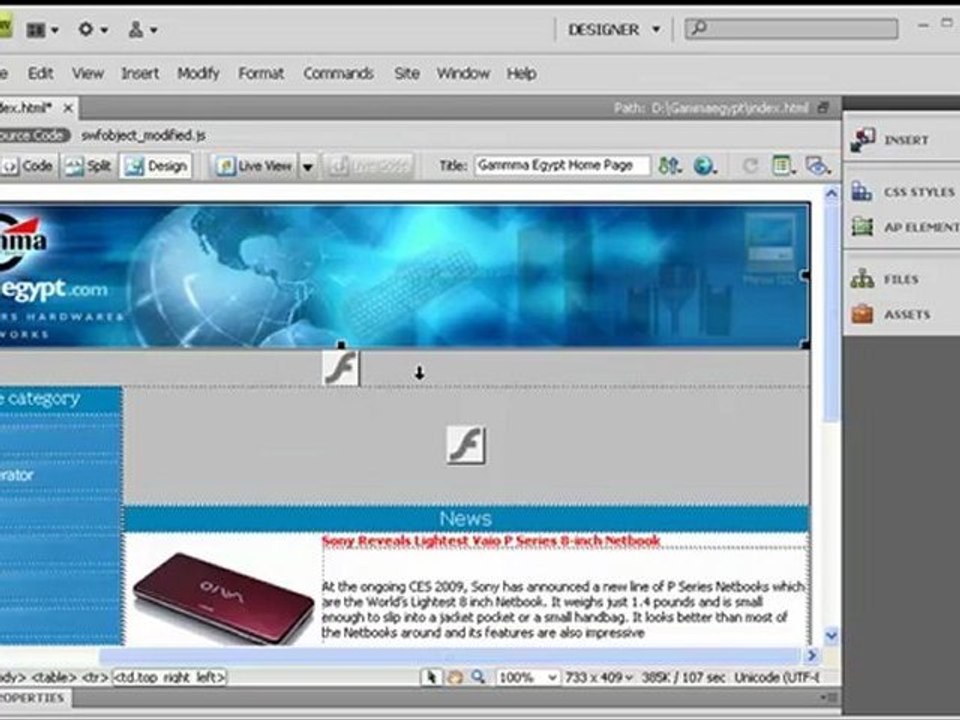Open related file swfobject_modified.js
The image size is (960, 720).
tap(143, 135)
